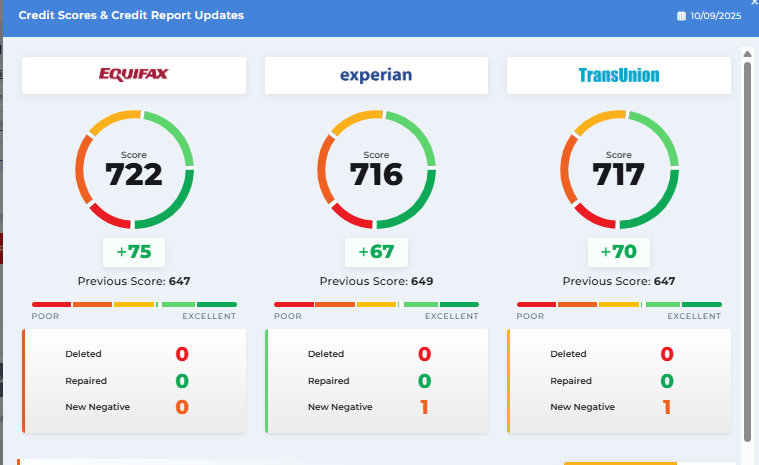
Task: Click the Experian poor-to-excellent rating bar
Action: click(376, 304)
